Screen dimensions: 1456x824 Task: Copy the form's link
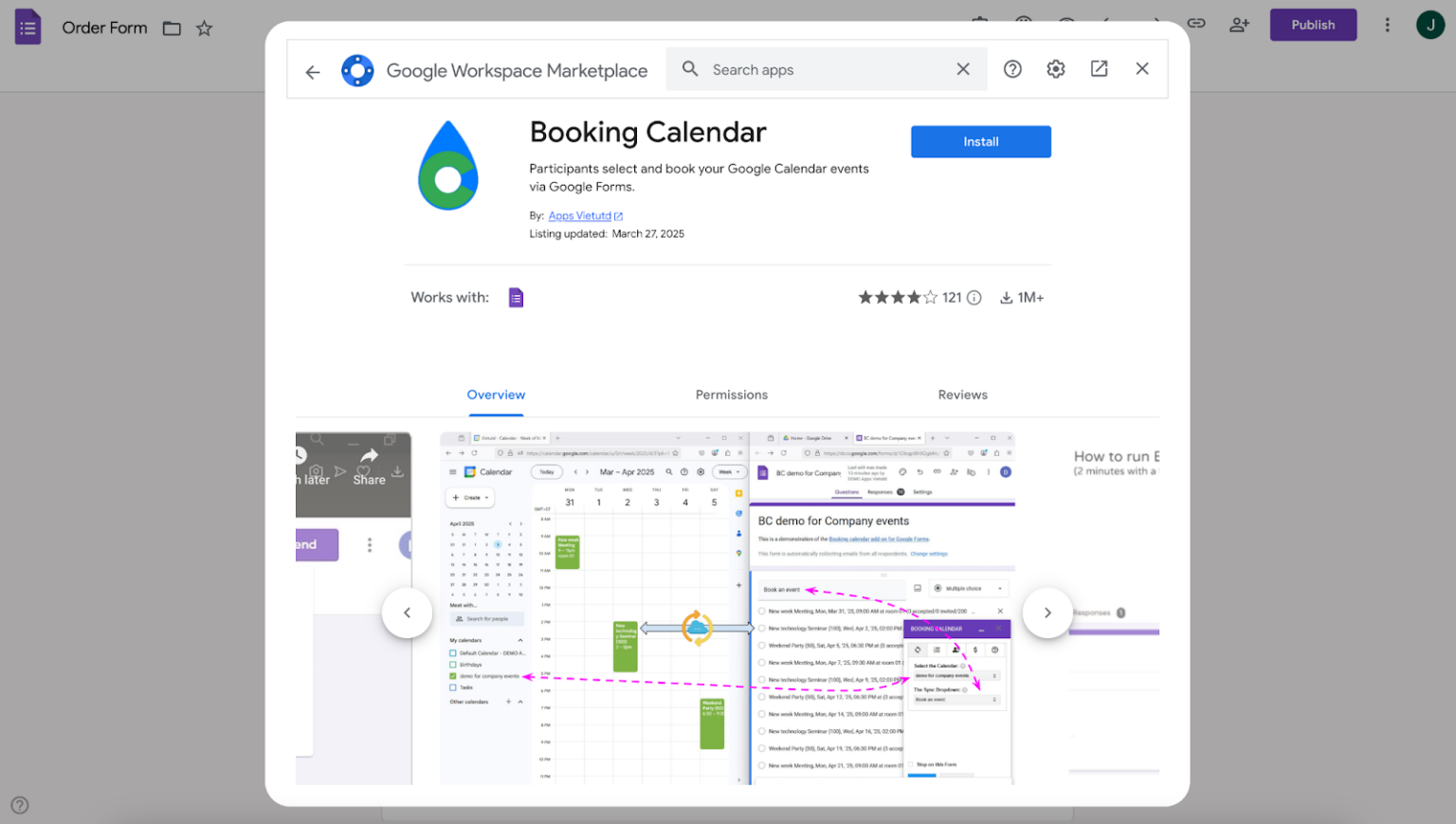[1196, 25]
